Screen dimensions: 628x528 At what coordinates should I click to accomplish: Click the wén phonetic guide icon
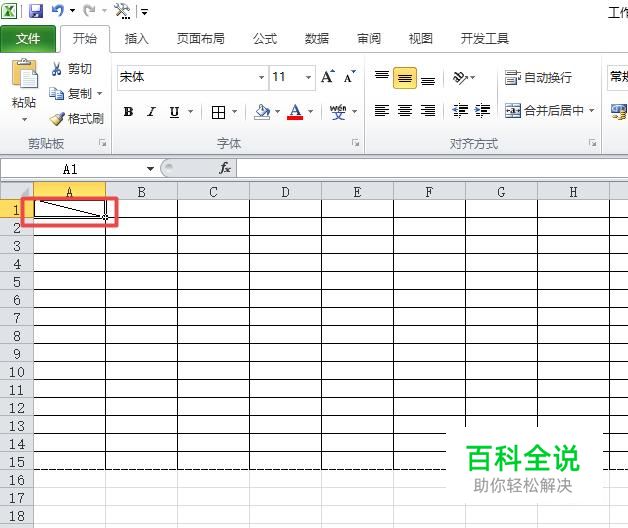338,112
